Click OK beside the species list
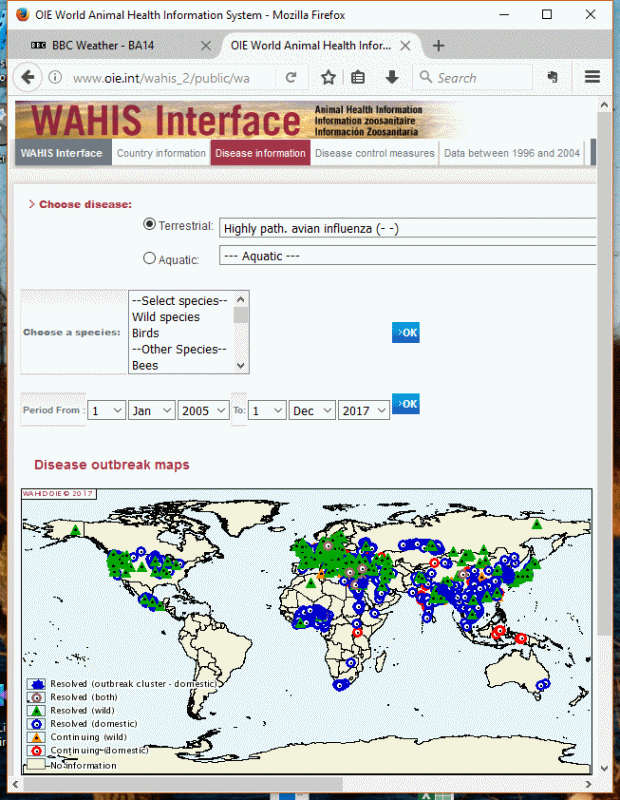This screenshot has height=800, width=620. pyautogui.click(x=406, y=332)
